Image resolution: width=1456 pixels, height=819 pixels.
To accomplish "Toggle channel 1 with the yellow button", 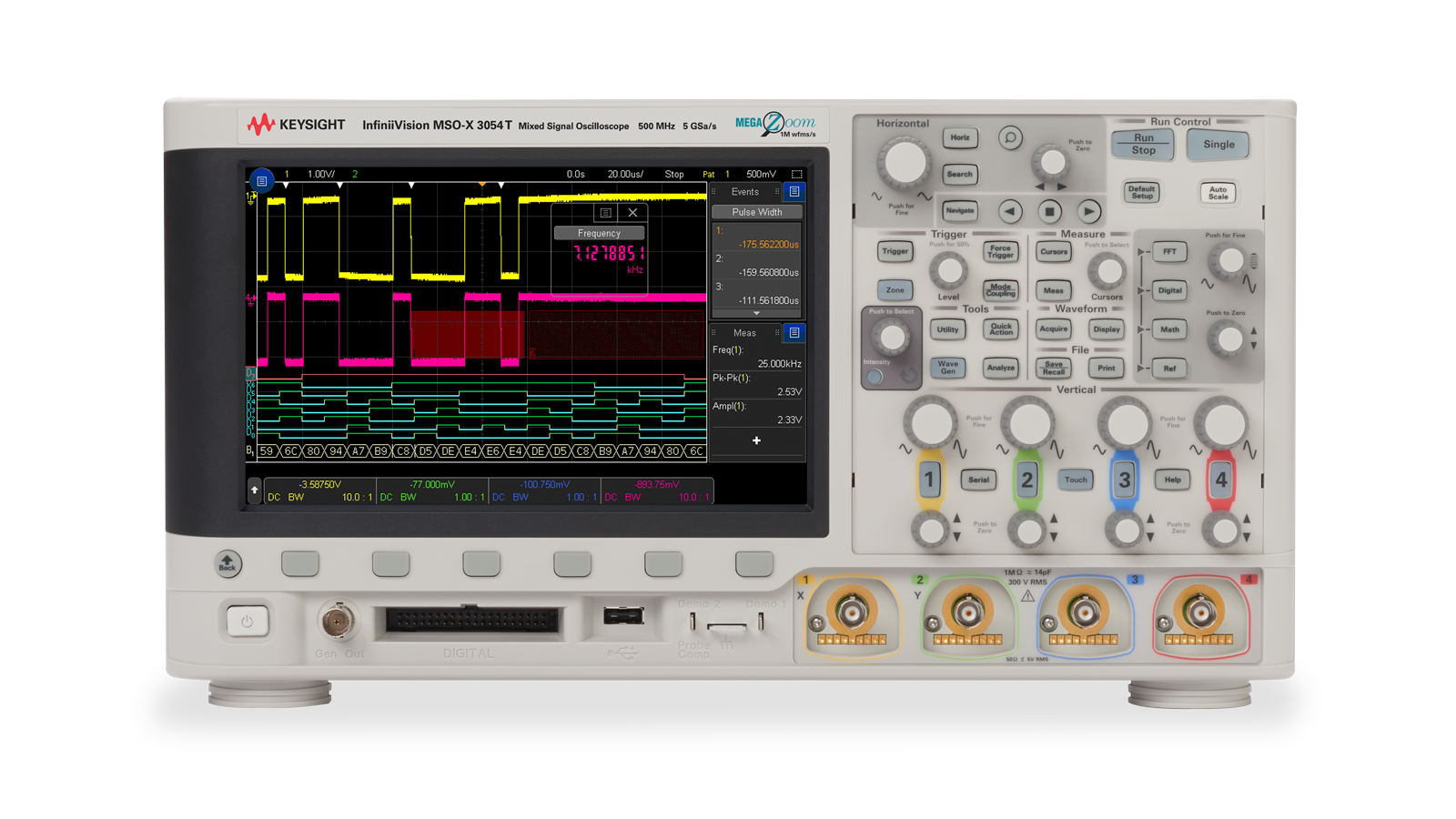I will click(x=929, y=479).
